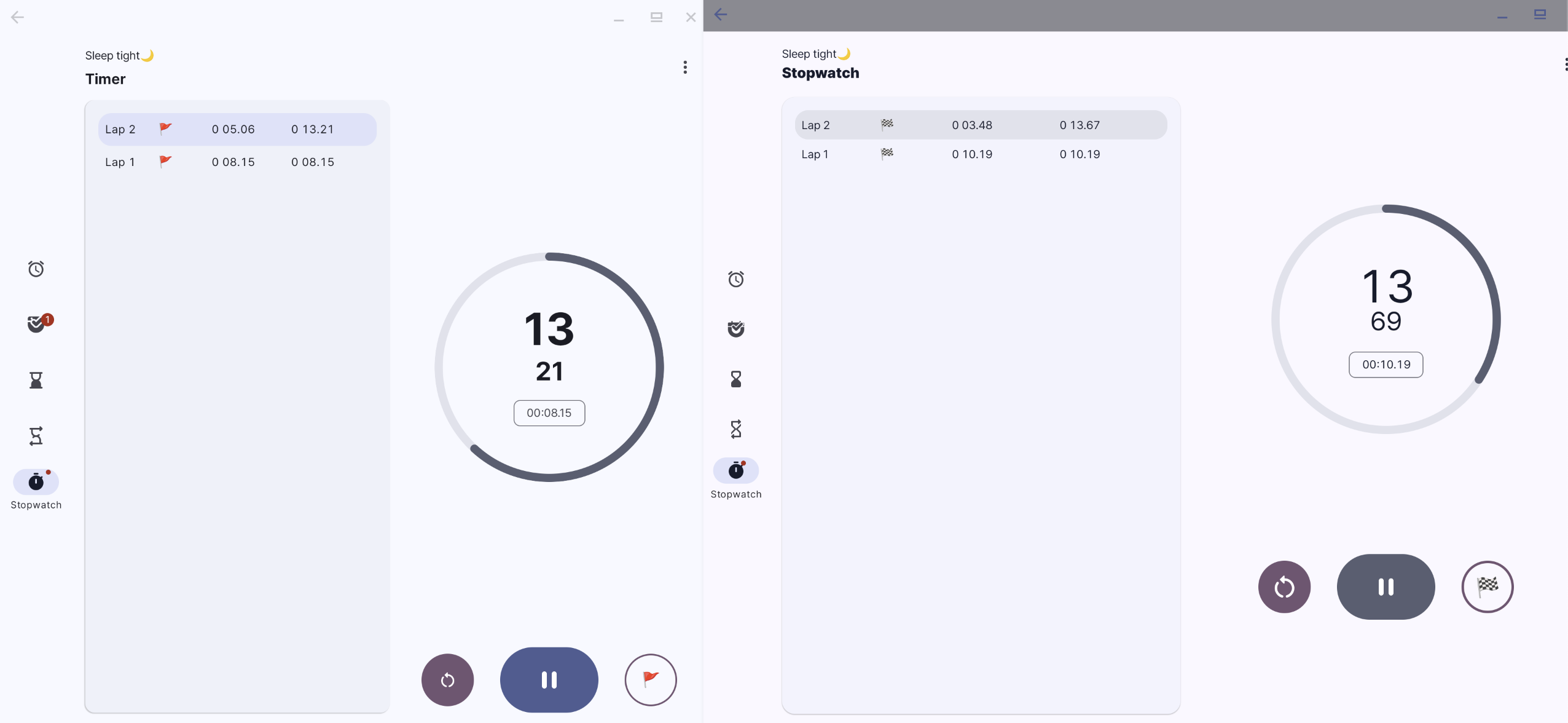This screenshot has width=1568, height=723.
Task: Reset the right stopwatch with purple button
Action: click(x=1284, y=587)
